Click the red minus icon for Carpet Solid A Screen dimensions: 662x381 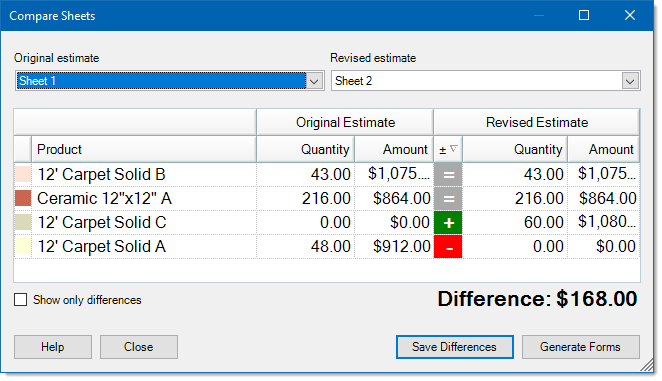448,247
